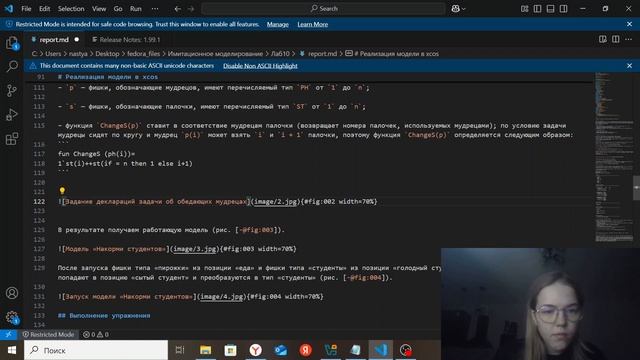Dismiss the non-ASCII characters notification

pos(629,66)
